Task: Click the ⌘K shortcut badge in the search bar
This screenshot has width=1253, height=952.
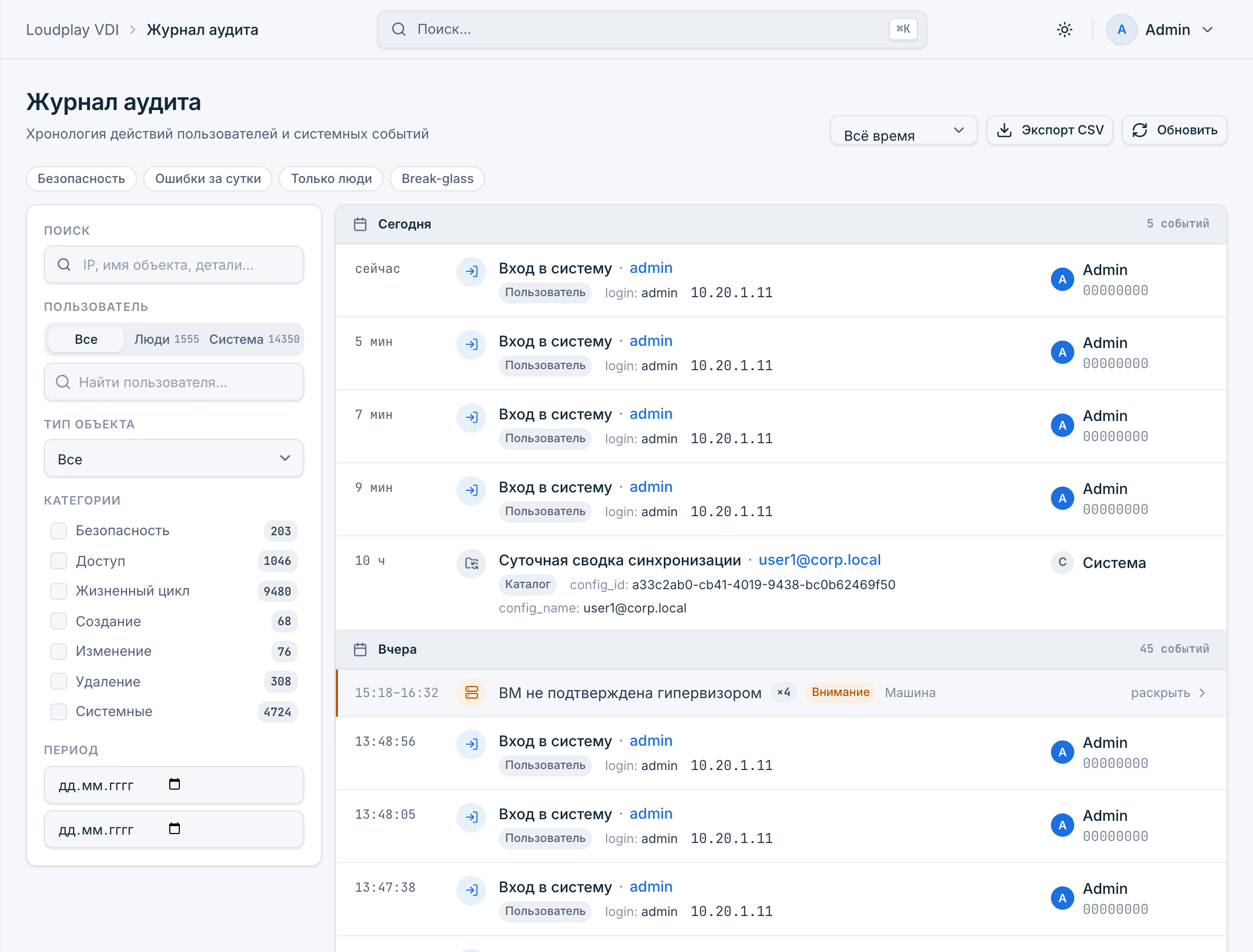Action: (903, 29)
